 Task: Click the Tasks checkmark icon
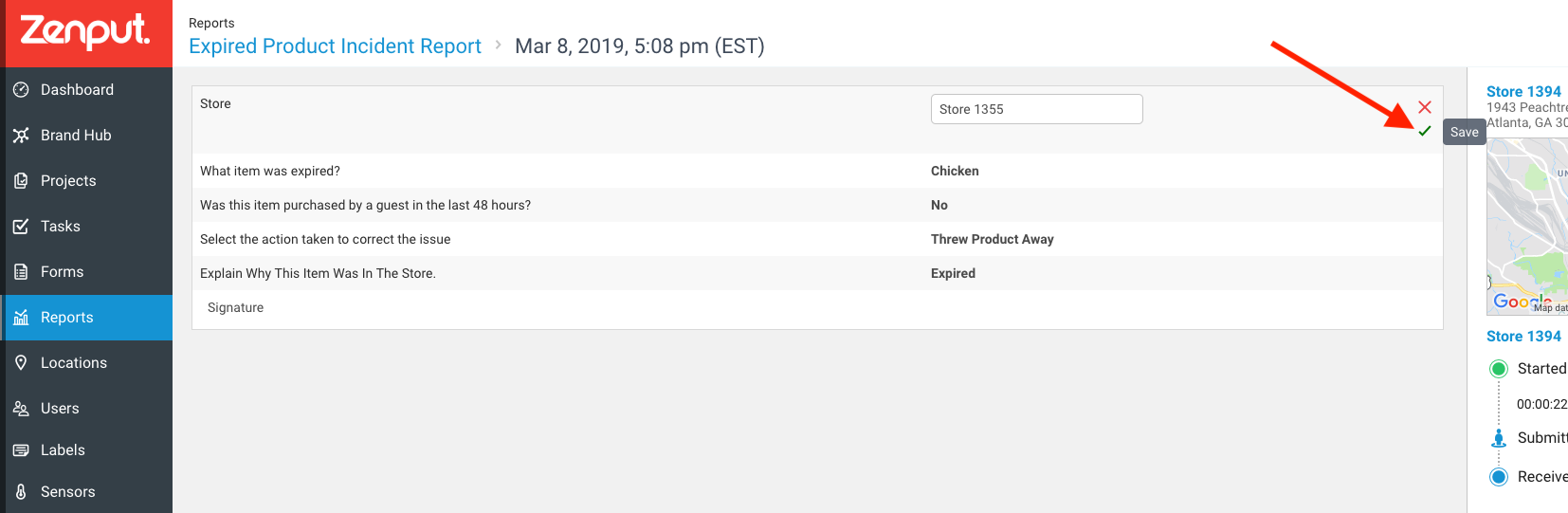(21, 227)
